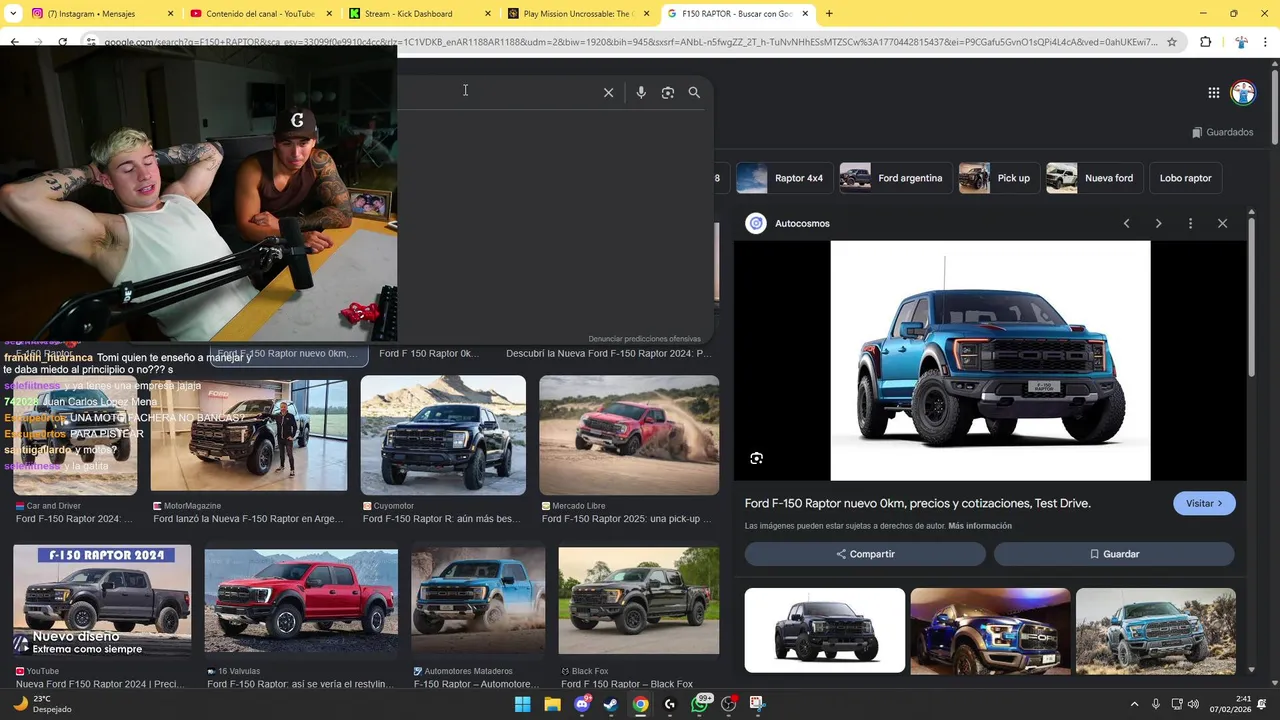The width and height of the screenshot is (1280, 720).
Task: Close the Instagram Mensajes tab
Action: point(170,13)
